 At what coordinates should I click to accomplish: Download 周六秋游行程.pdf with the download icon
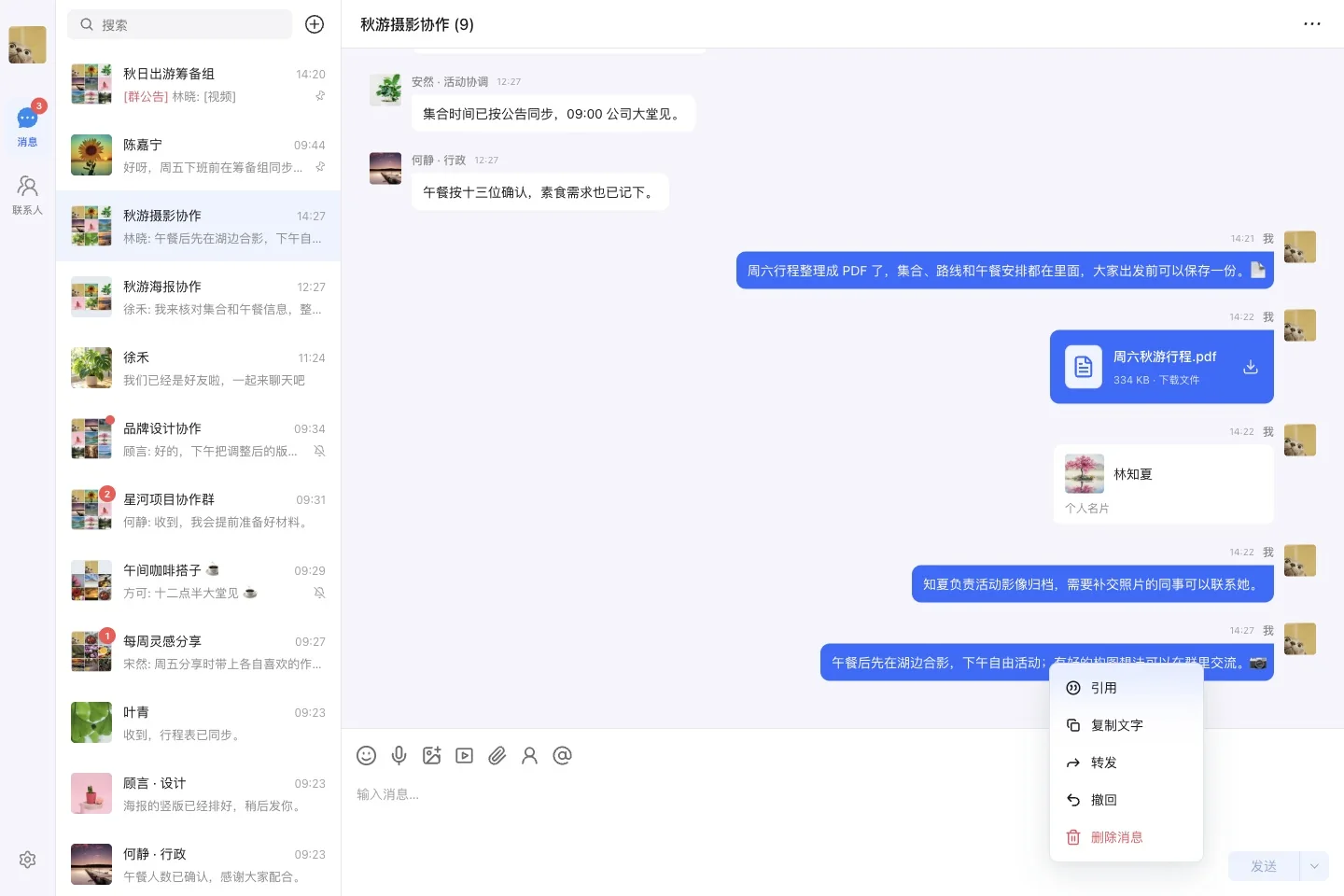1251,367
